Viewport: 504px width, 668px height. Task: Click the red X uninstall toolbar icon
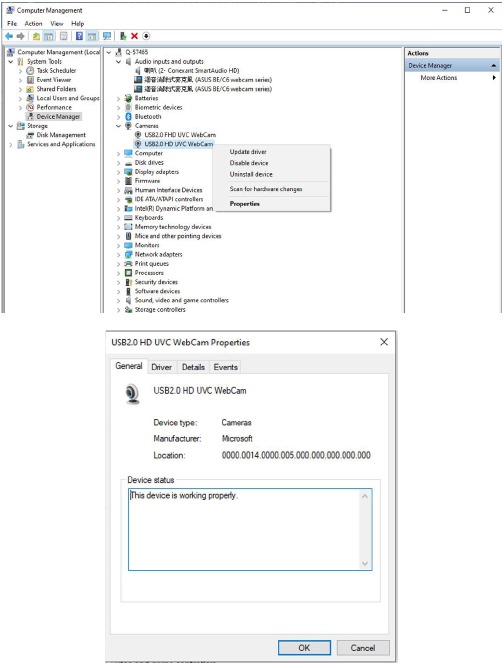point(134,36)
